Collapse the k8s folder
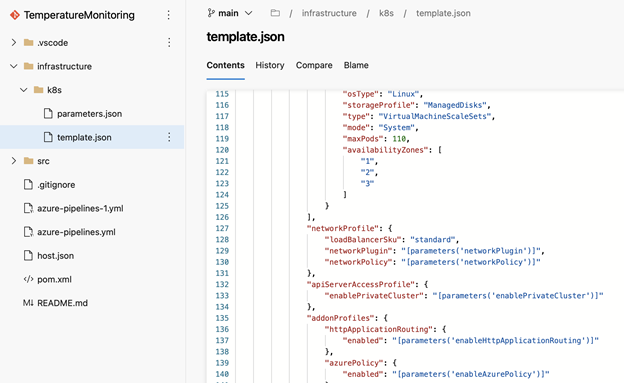624x383 pixels. pyautogui.click(x=24, y=90)
